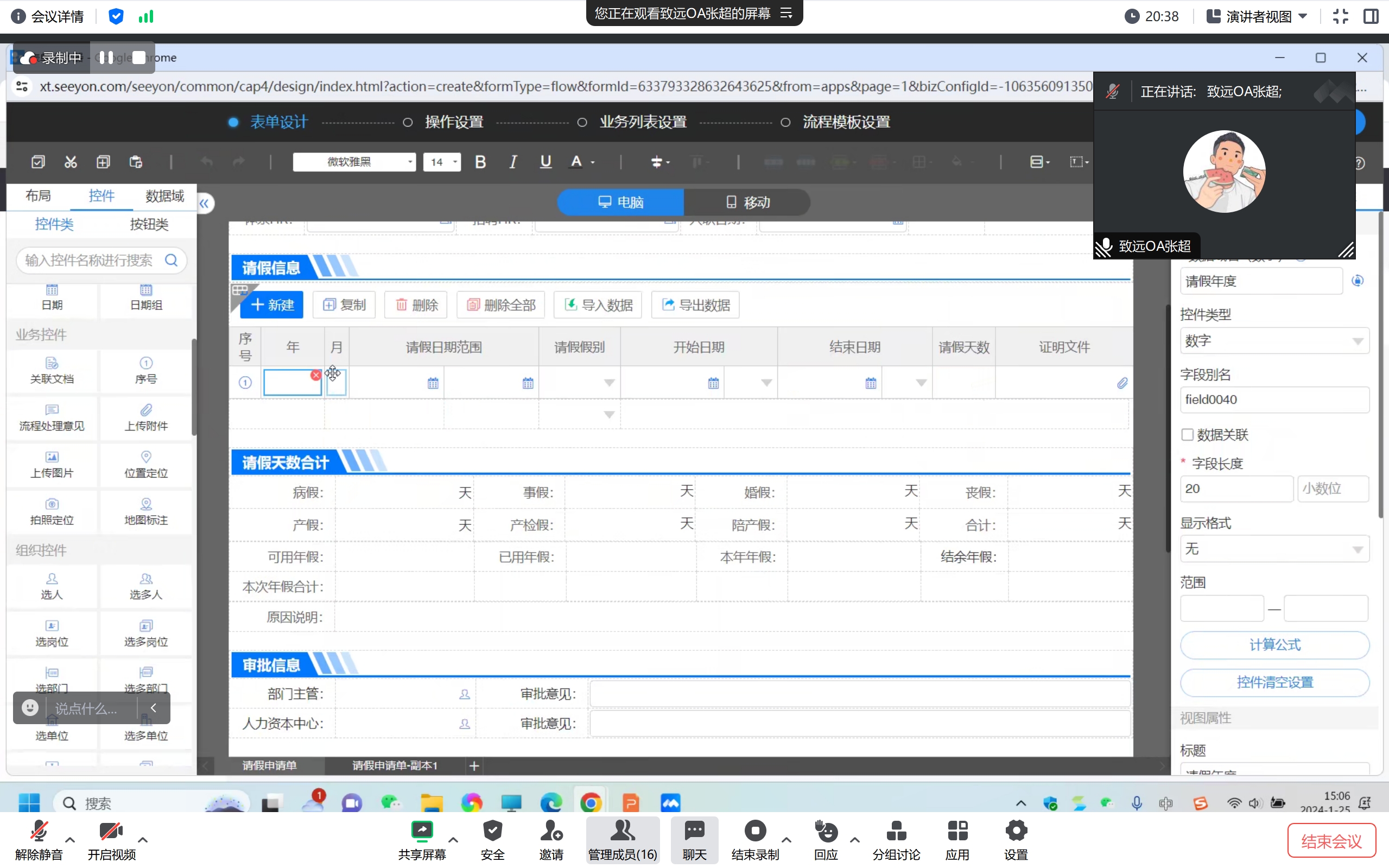Click the paste clipboard toolbar icon
This screenshot has height=868, width=1389.
coord(136,162)
